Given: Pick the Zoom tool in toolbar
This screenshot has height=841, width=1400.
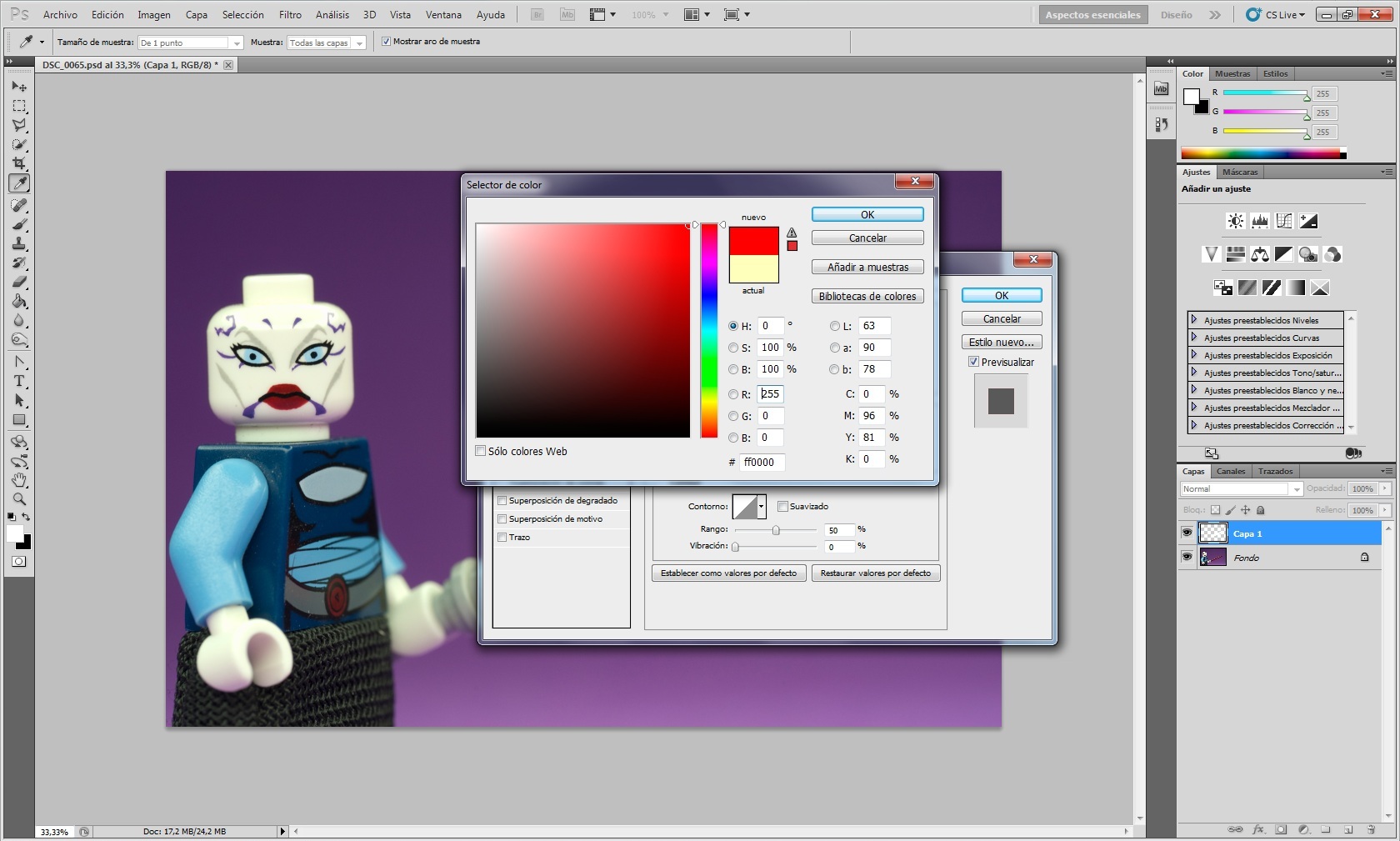Looking at the screenshot, I should click(19, 499).
